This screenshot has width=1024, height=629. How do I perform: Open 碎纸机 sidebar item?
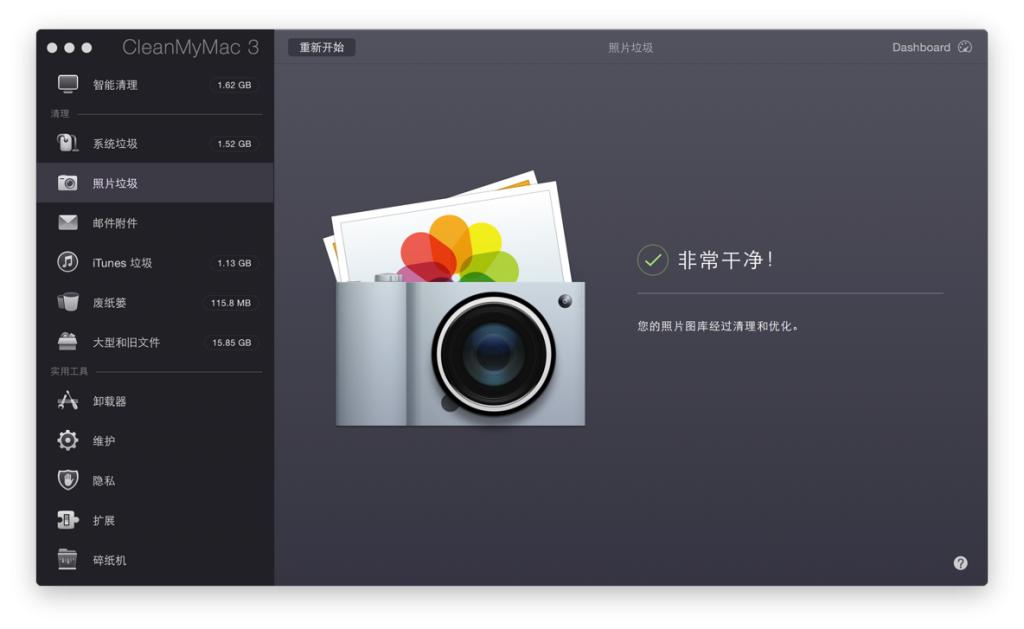(155, 560)
